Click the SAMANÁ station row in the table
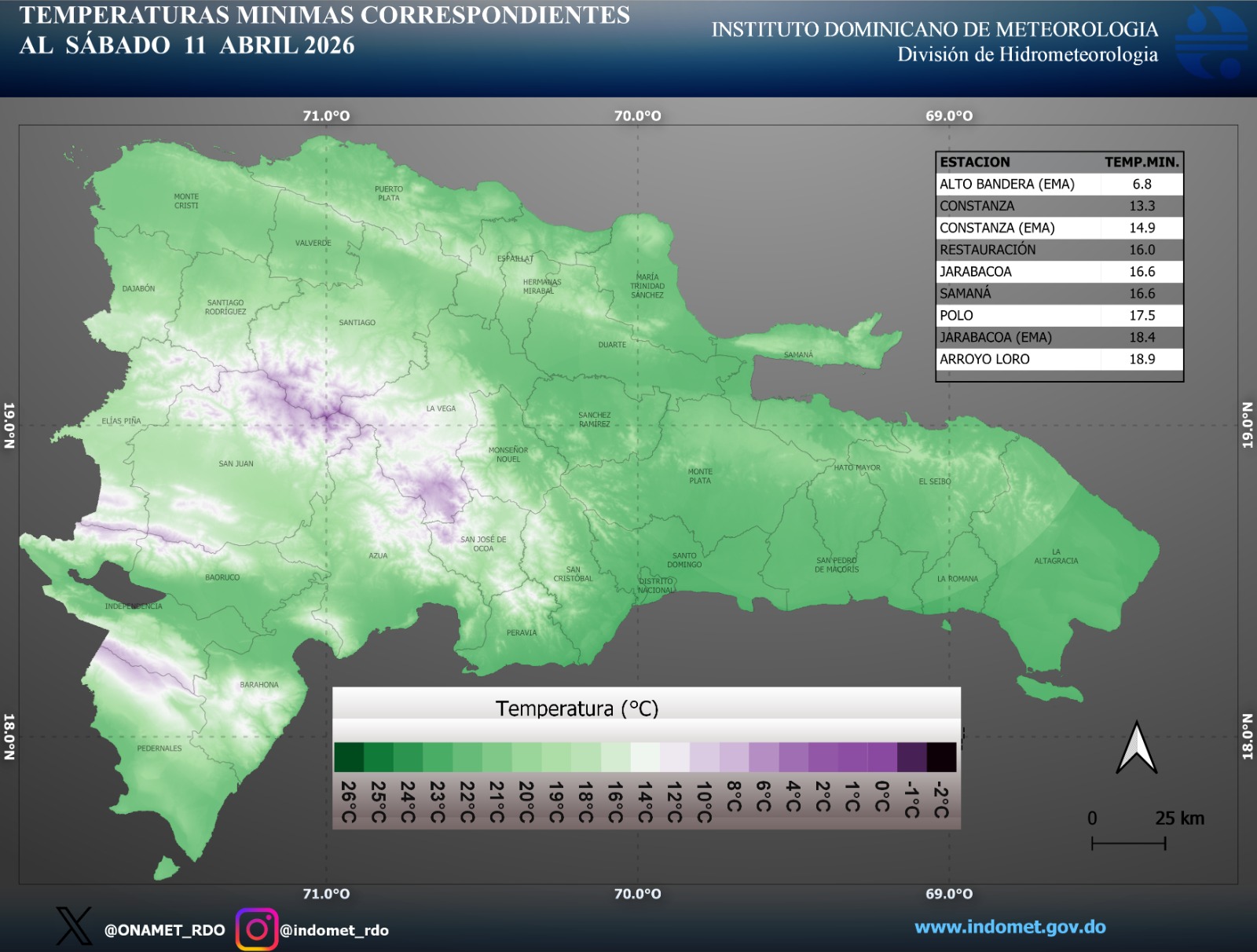 coord(1058,293)
